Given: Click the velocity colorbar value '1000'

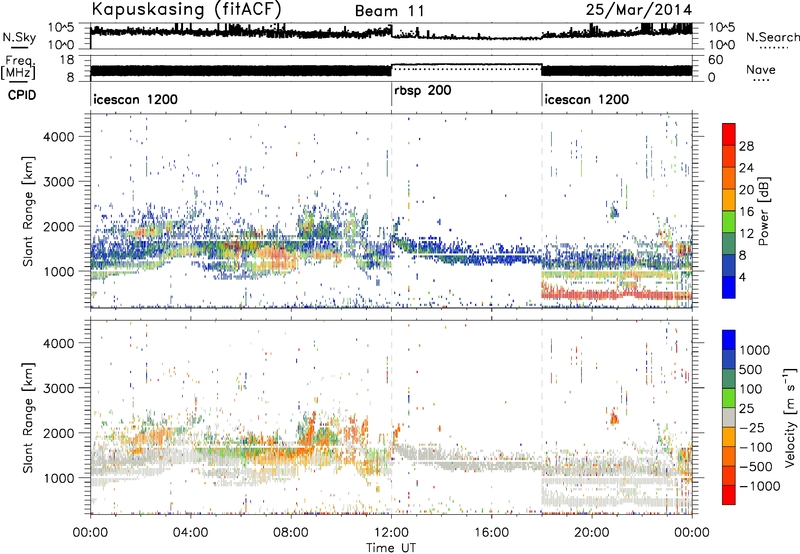Looking at the screenshot, I should click(x=755, y=350).
